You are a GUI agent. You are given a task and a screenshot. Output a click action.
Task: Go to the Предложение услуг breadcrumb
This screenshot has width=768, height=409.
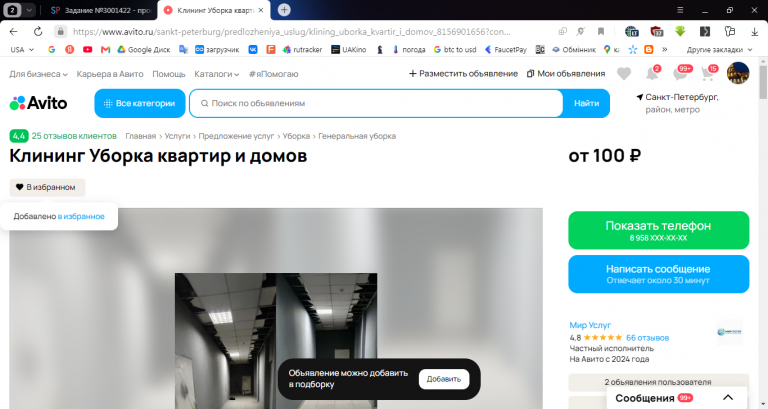coord(236,136)
